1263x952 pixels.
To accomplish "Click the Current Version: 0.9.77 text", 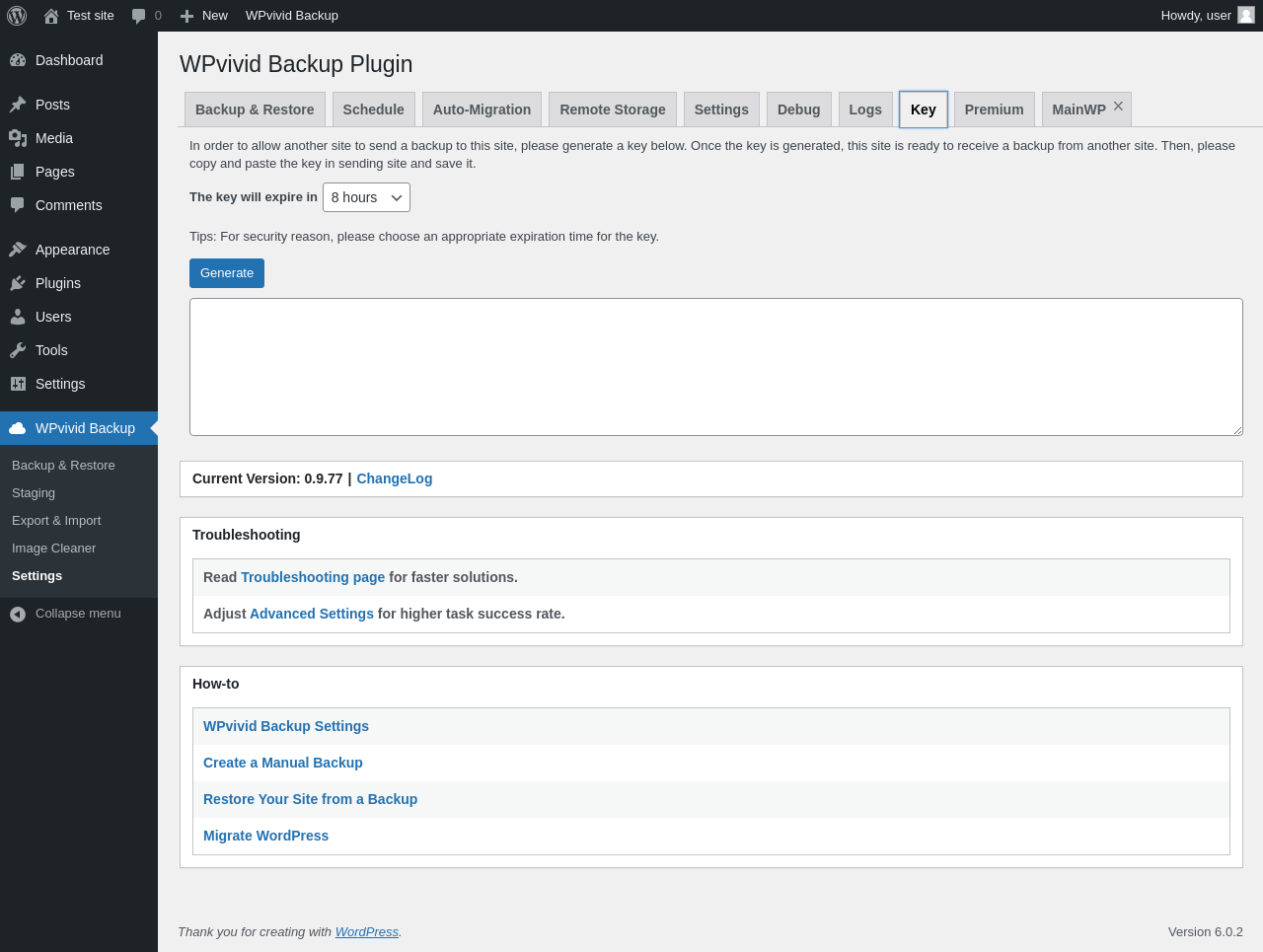I will click(x=267, y=478).
